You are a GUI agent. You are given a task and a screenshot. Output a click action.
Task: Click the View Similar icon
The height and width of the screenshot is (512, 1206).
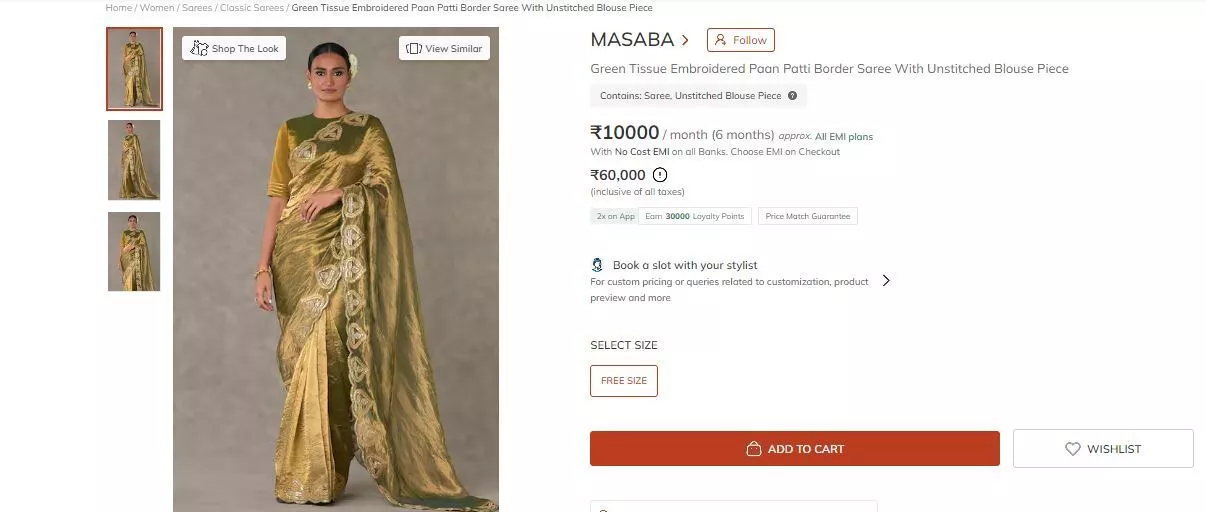pos(414,48)
